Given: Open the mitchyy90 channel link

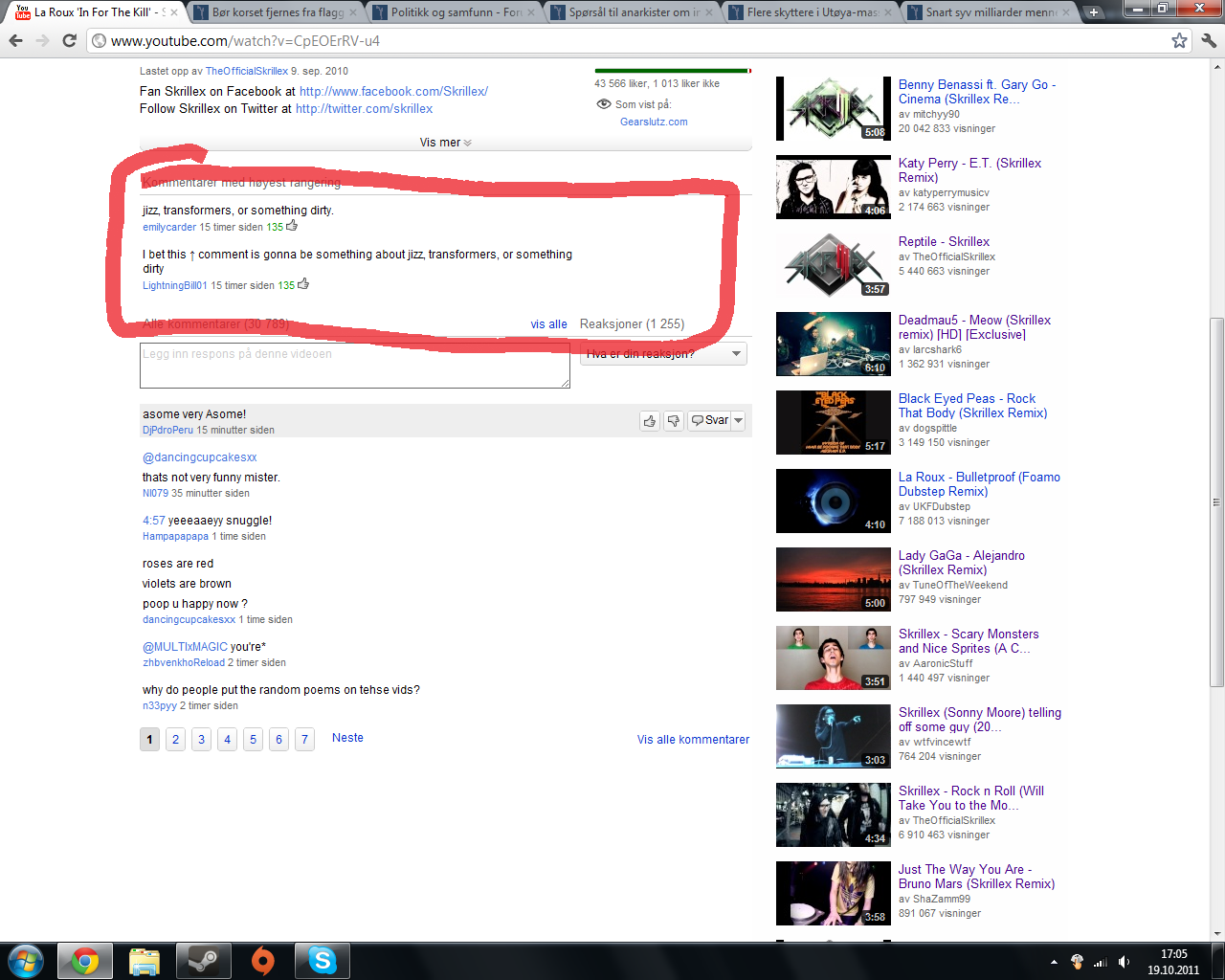Looking at the screenshot, I should pos(936,114).
